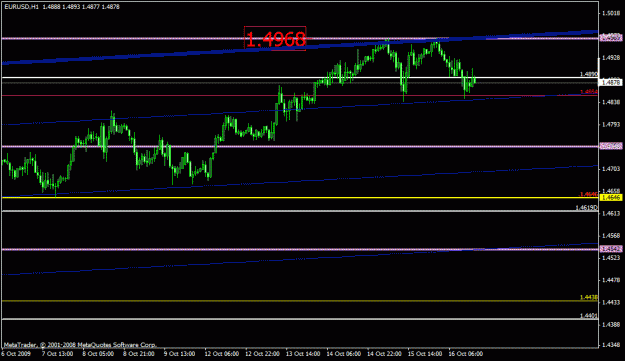Viewport: 625px width, 361px height.
Task: Click the 1.4348 price axis value
Action: pos(611,345)
